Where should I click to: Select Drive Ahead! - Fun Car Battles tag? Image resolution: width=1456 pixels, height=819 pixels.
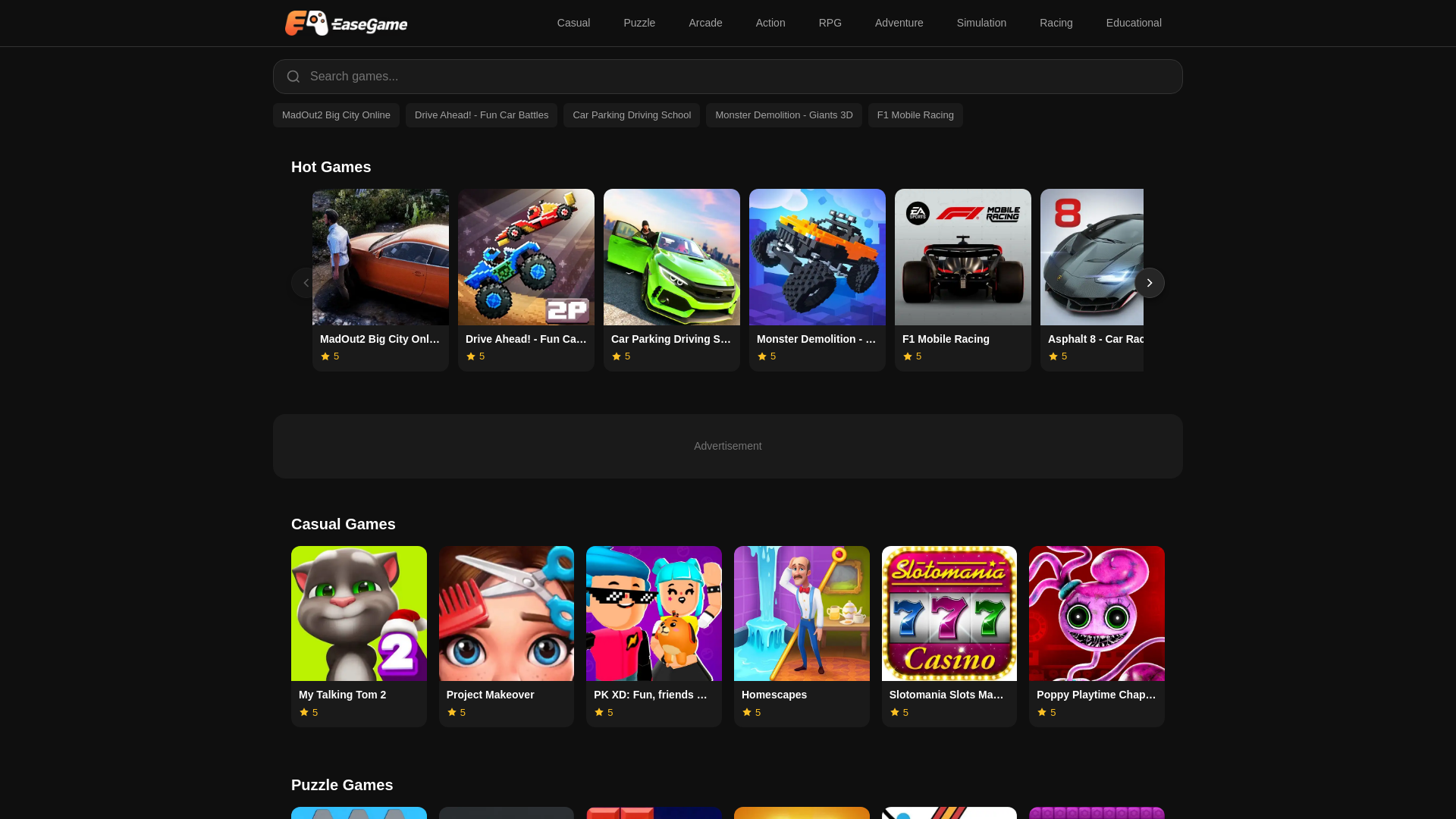point(482,115)
